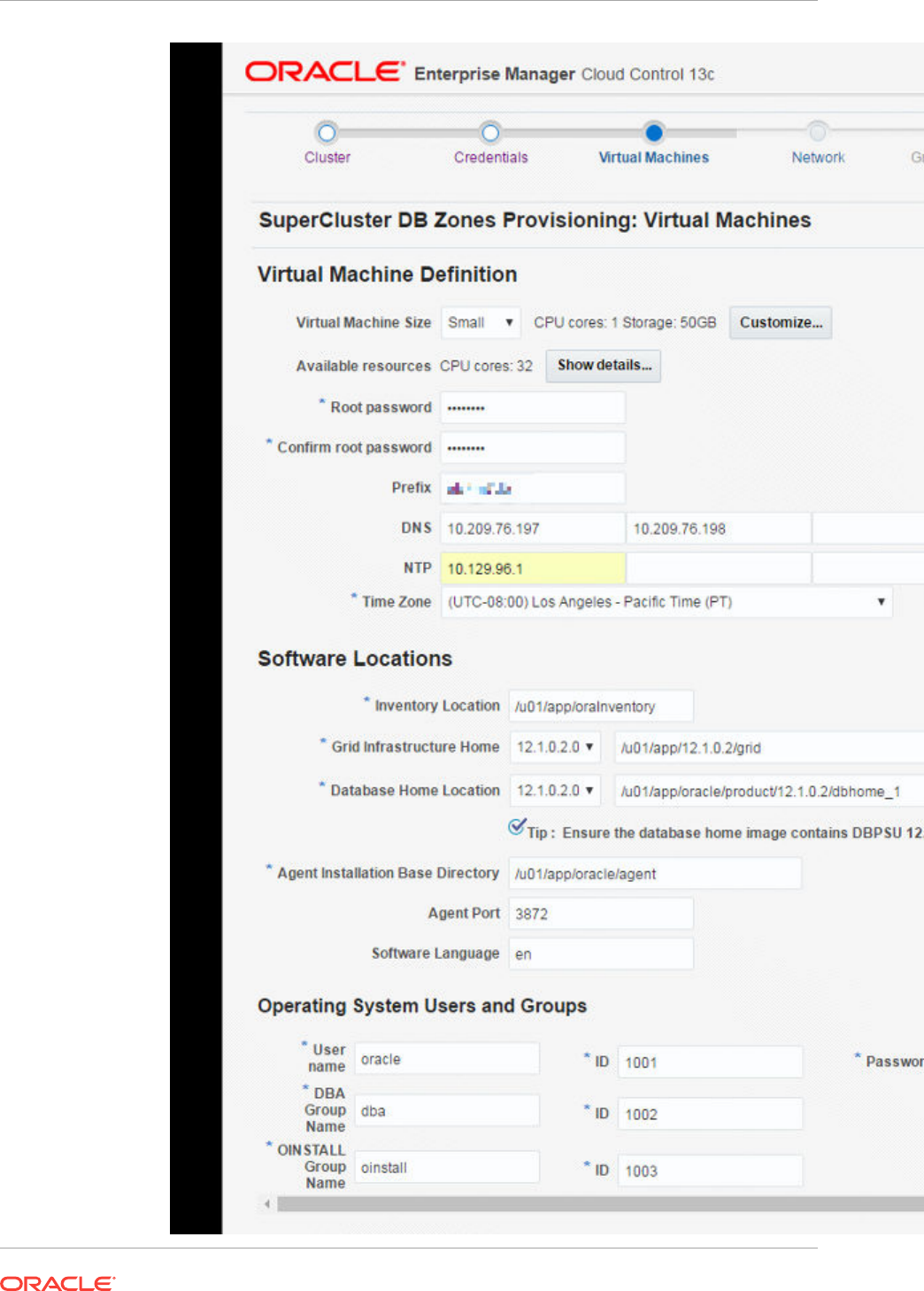The height and width of the screenshot is (1291, 924).
Task: Click the Grid Infrastructure Home path field
Action: tap(769, 747)
